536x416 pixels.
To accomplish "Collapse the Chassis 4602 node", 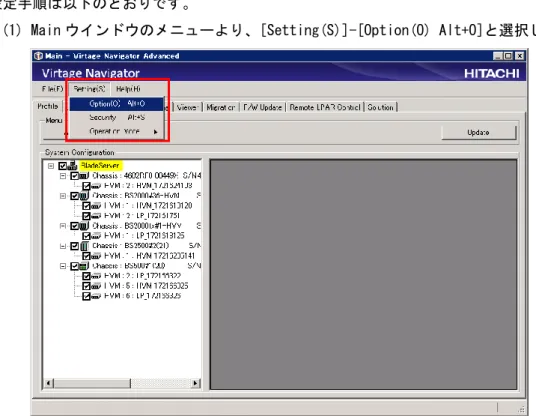I will click(63, 176).
